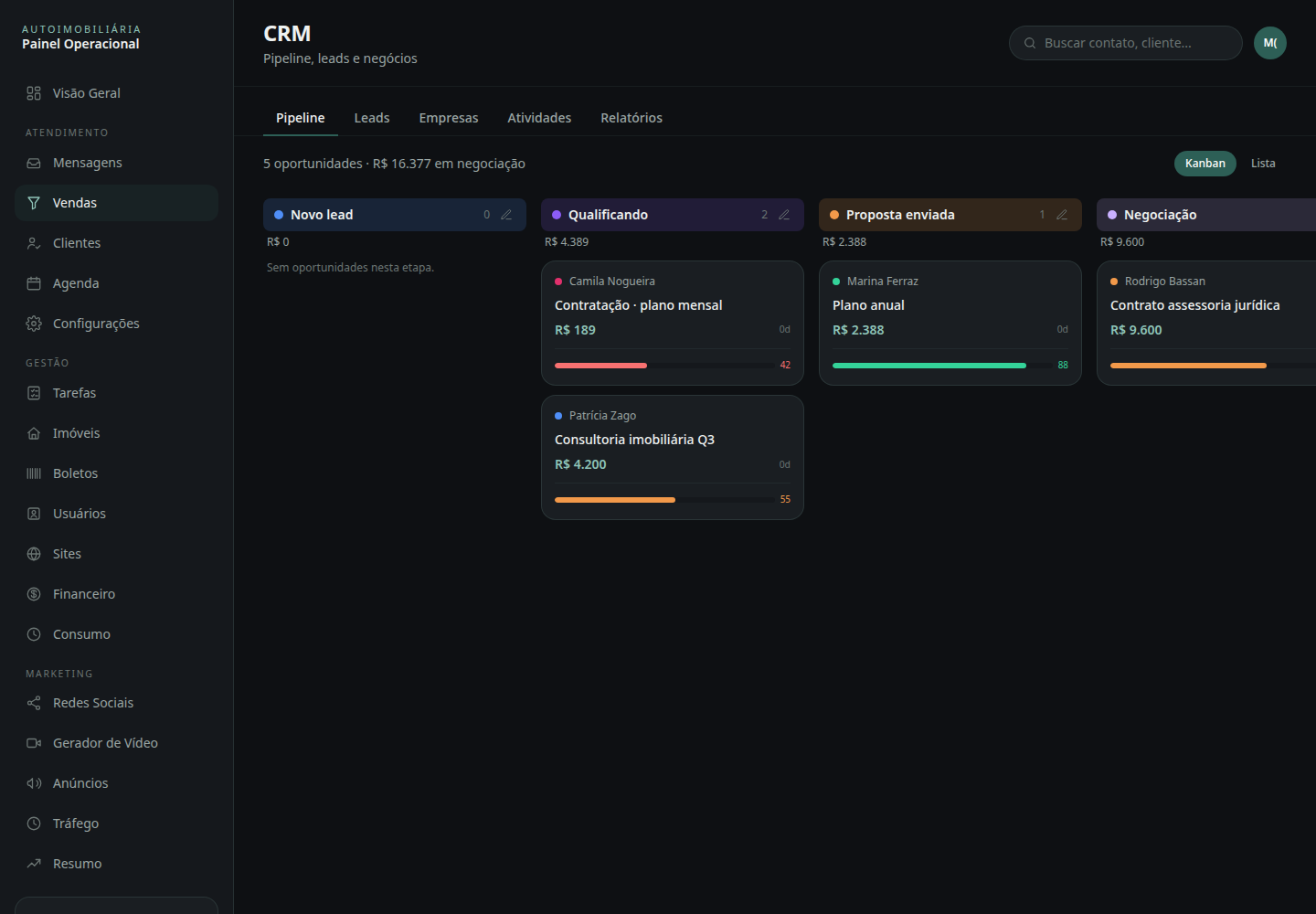Edit the Qualificando stage
Screen dimensions: 1316x914
(x=784, y=215)
